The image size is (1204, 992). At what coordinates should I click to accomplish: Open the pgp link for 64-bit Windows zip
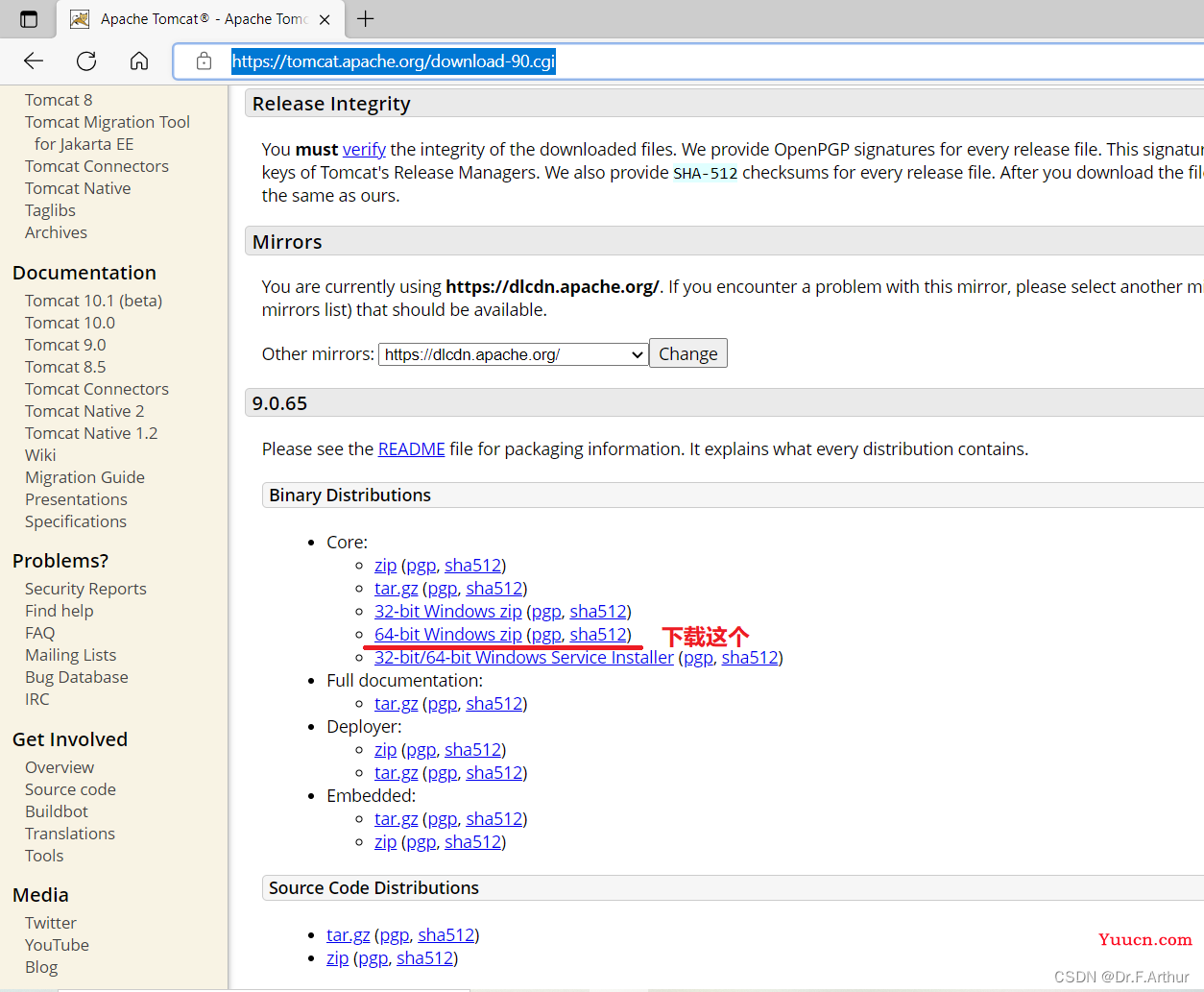(x=546, y=635)
